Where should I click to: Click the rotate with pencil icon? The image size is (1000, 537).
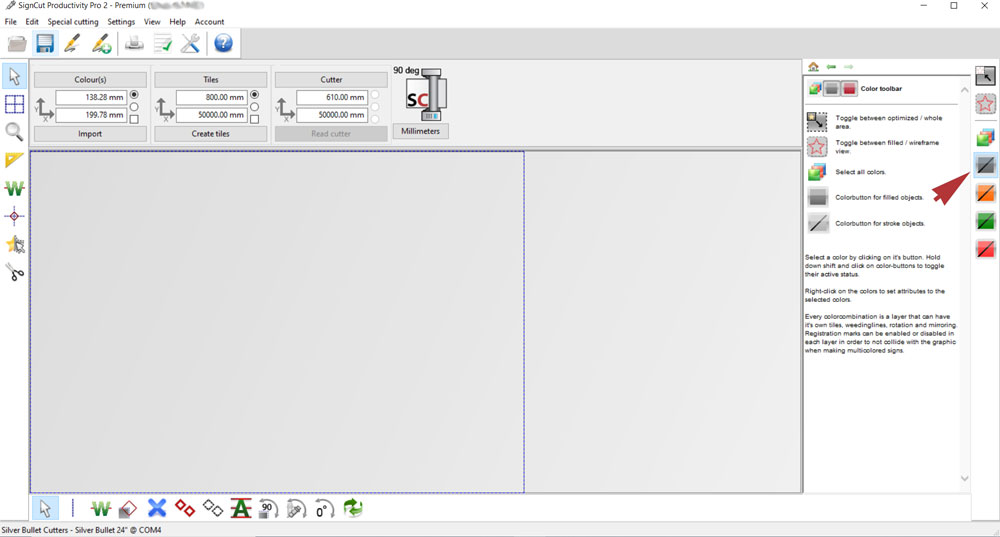297,509
